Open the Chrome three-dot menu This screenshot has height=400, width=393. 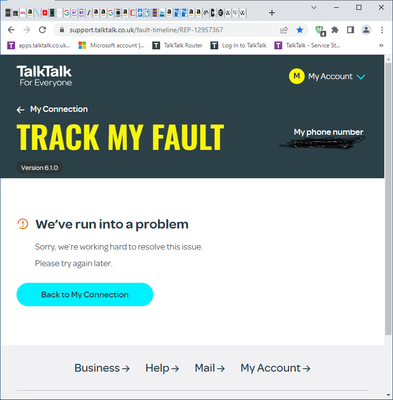(x=382, y=30)
